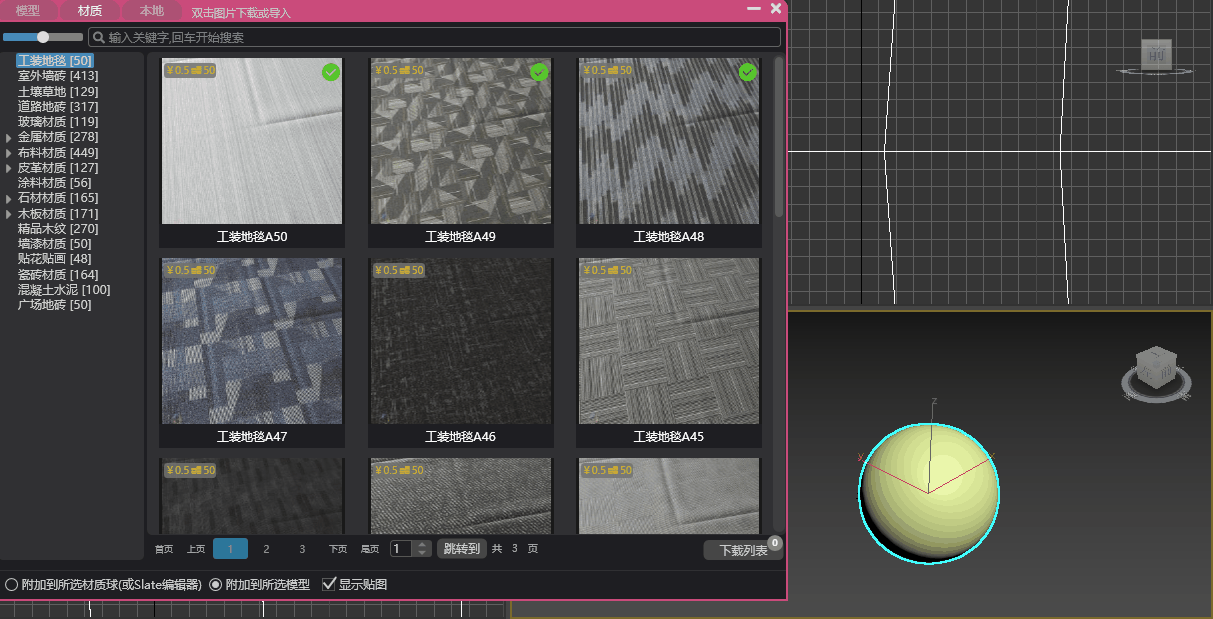Open the 本地 tab
The height and width of the screenshot is (619, 1213).
[x=151, y=11]
